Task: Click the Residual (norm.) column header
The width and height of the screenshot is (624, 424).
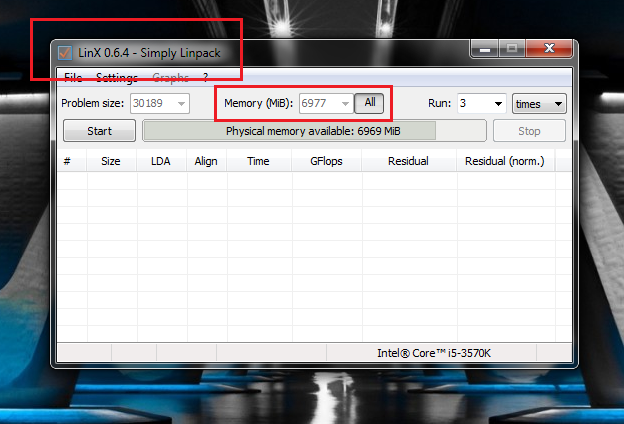Action: (x=506, y=161)
